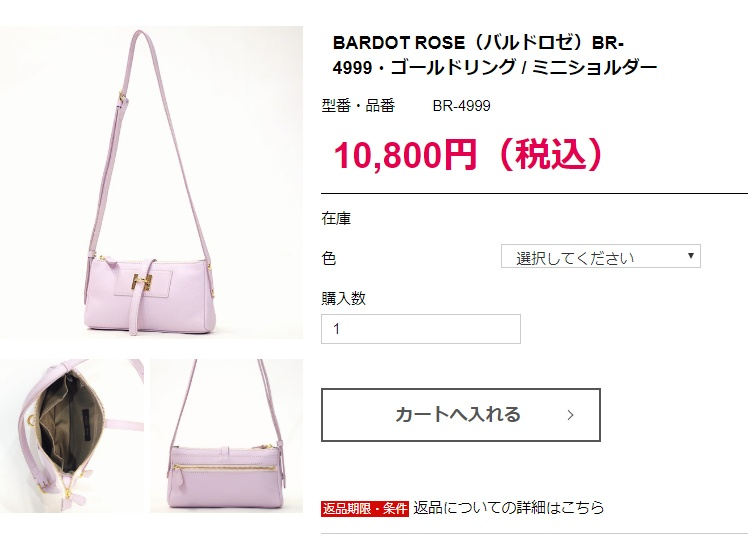Viewport: 748px width, 534px height.
Task: Add item with カートへ入れる button
Action: tap(461, 415)
